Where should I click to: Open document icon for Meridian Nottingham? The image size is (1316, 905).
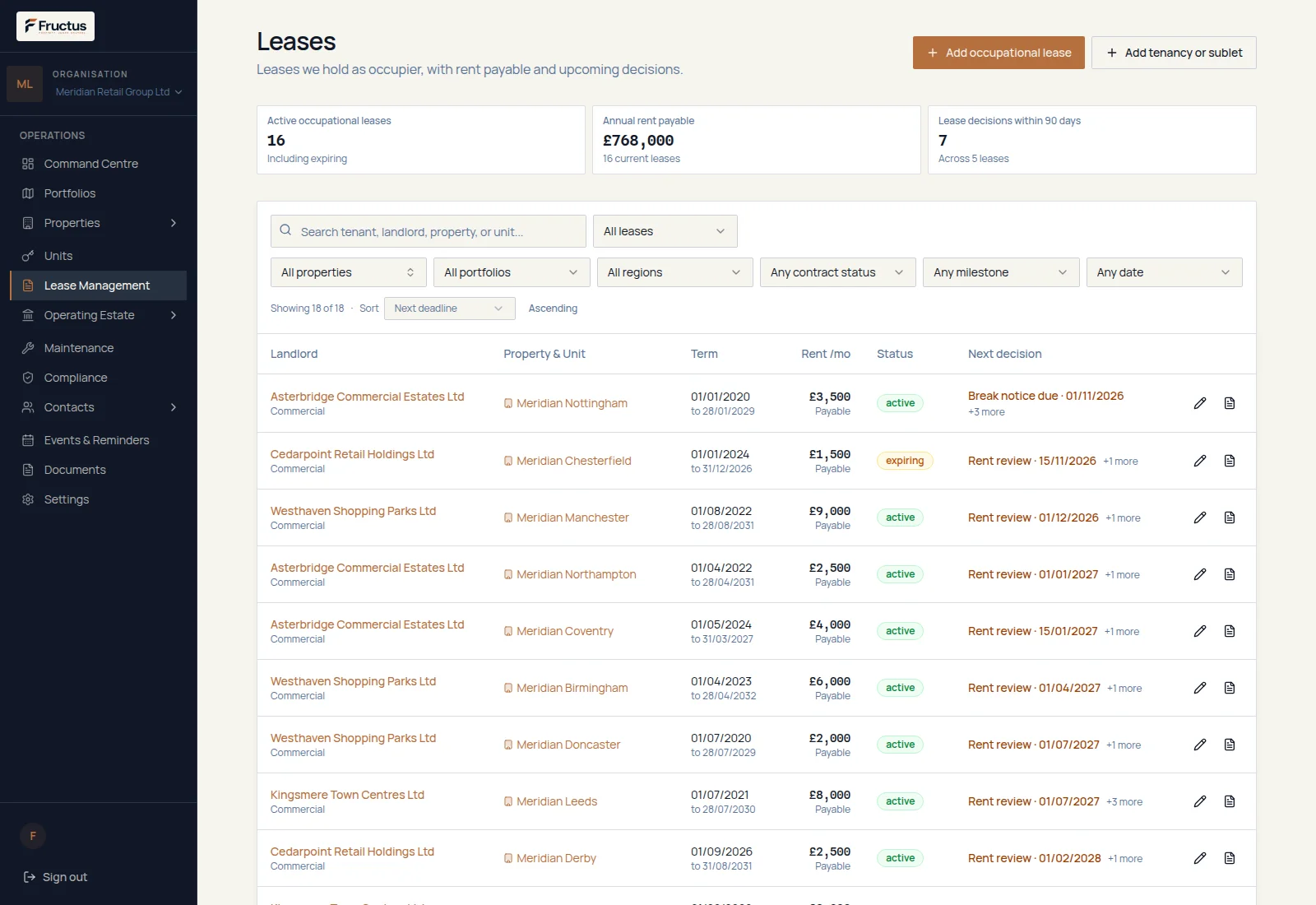coord(1230,403)
